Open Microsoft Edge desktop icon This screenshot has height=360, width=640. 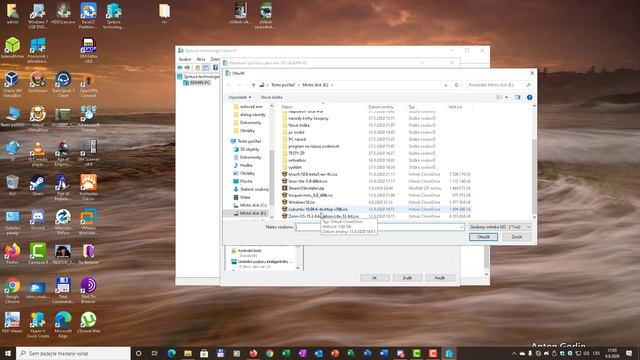63,325
